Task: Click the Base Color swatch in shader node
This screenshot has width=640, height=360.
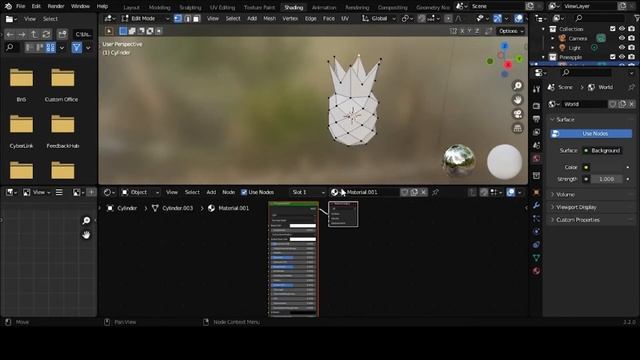Action: 302,225
